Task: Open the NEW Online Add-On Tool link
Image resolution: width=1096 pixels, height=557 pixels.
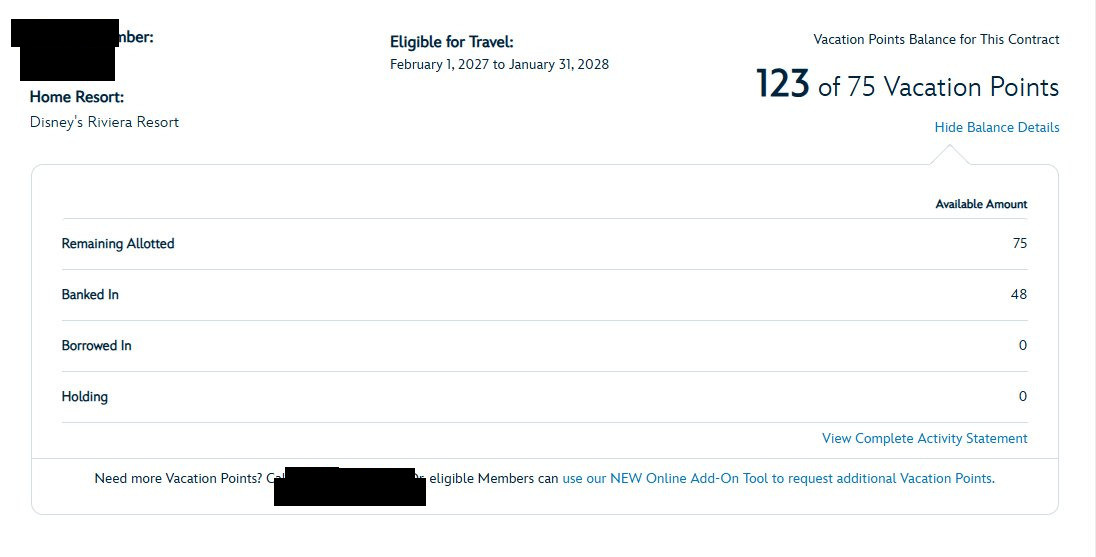Action: (x=777, y=478)
